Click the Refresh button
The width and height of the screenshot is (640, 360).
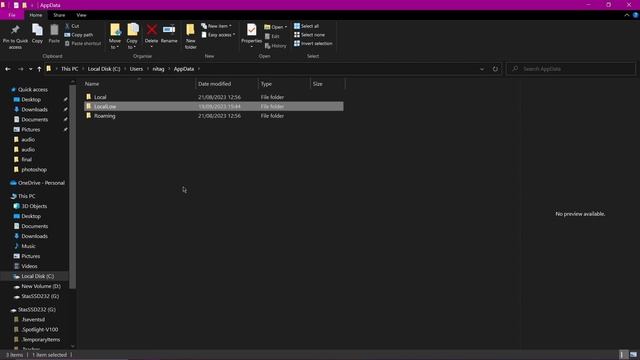pyautogui.click(x=495, y=69)
